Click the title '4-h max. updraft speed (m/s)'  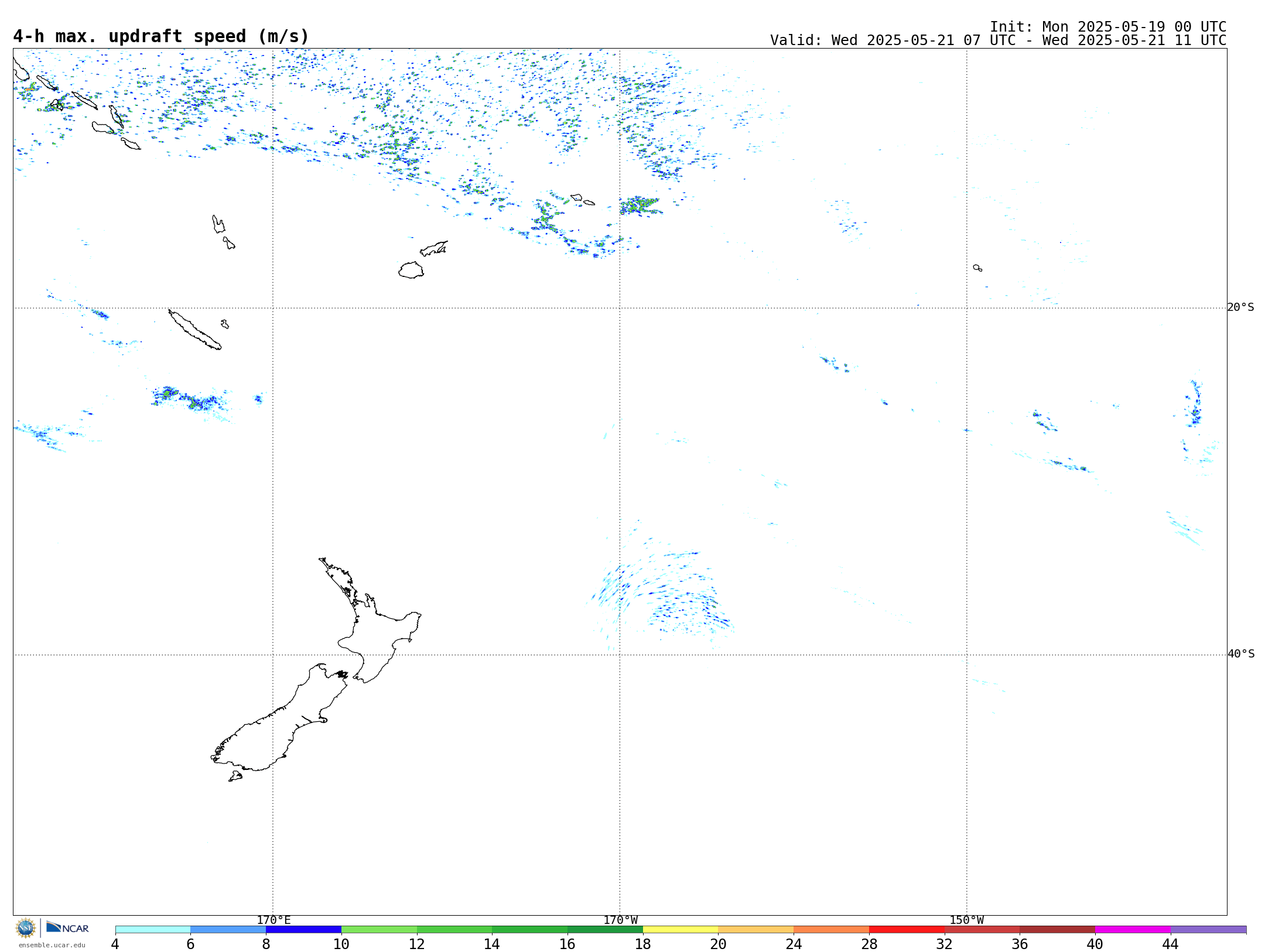pos(161,36)
